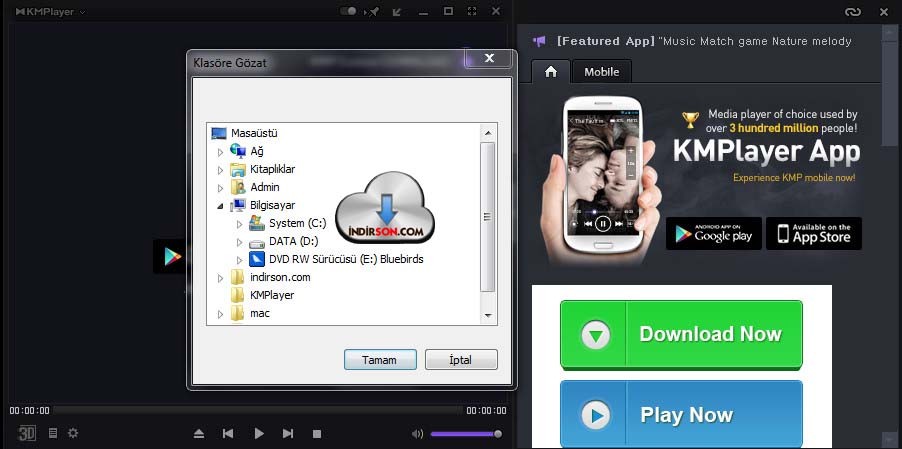Click the elapsed time 00:00:00 display

click(x=29, y=410)
